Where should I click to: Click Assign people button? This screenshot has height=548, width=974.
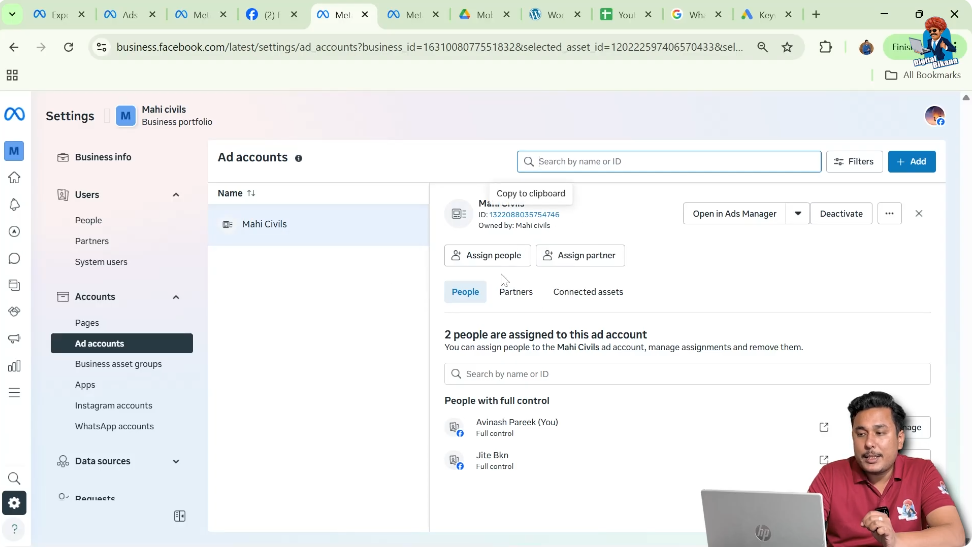tap(487, 255)
